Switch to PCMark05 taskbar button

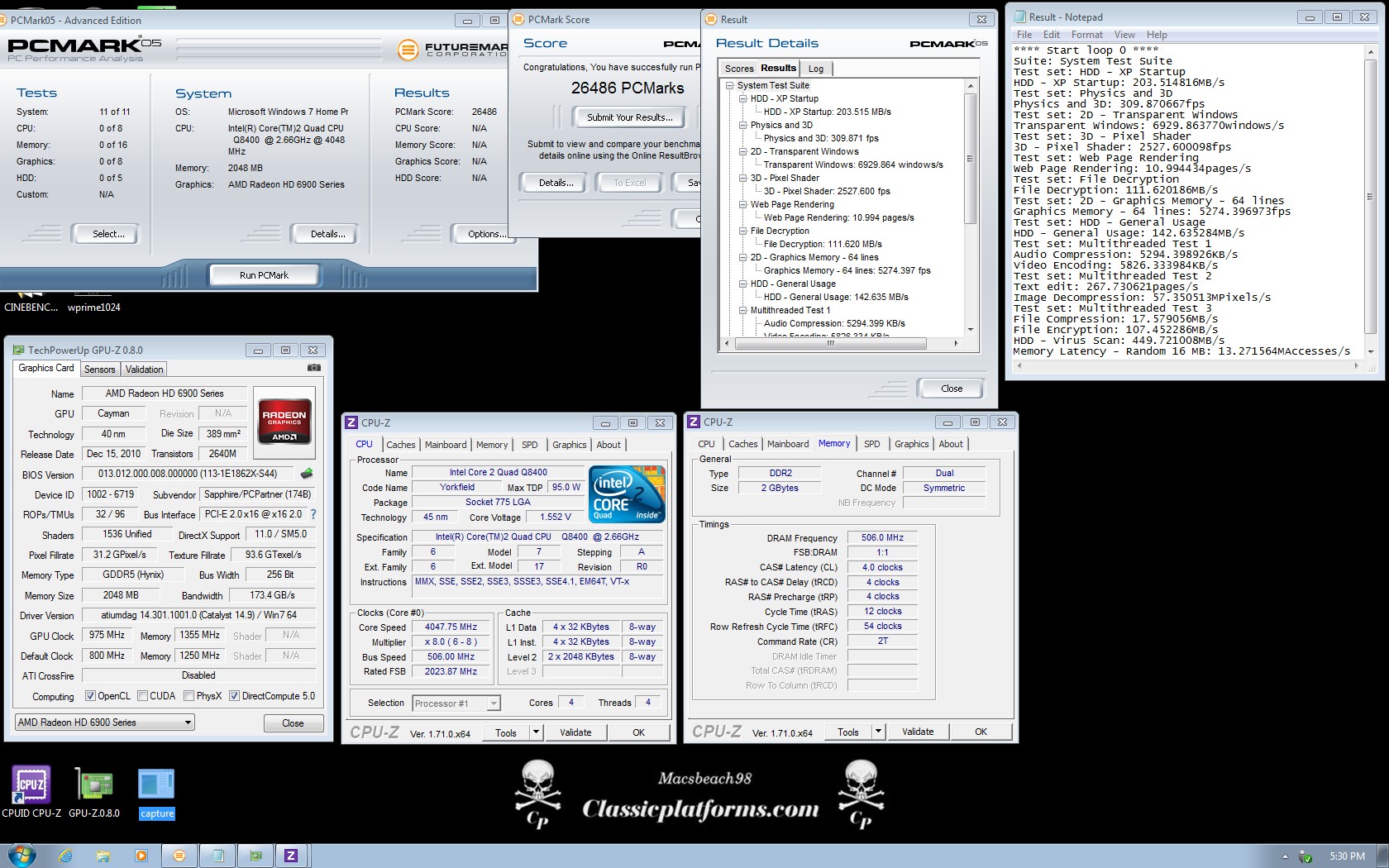(179, 856)
